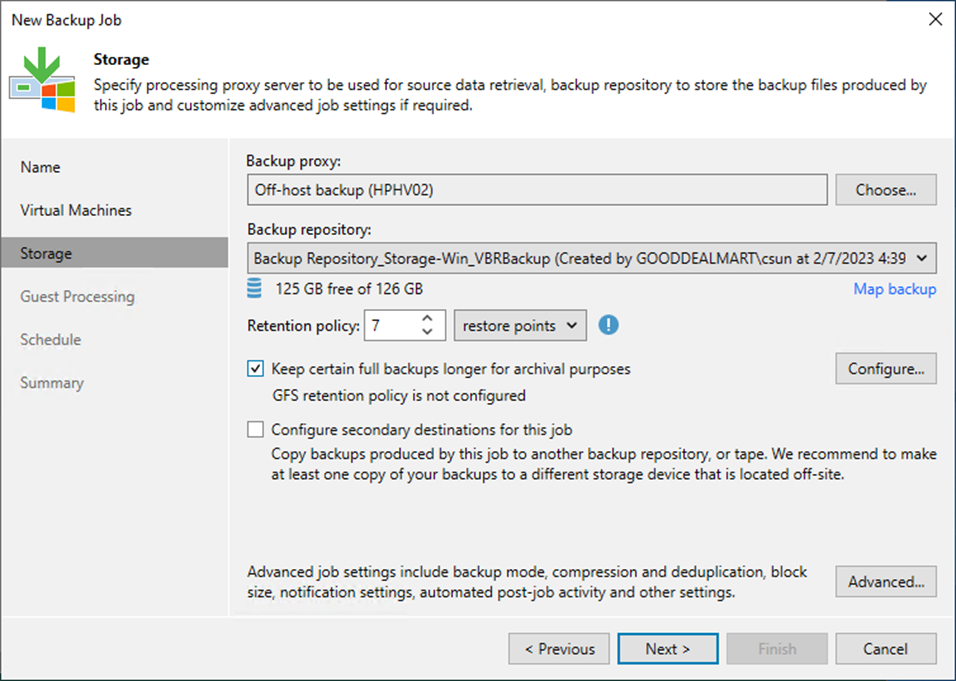Viewport: 956px width, 681px height.
Task: Click in the Retention policy number field
Action: point(391,326)
